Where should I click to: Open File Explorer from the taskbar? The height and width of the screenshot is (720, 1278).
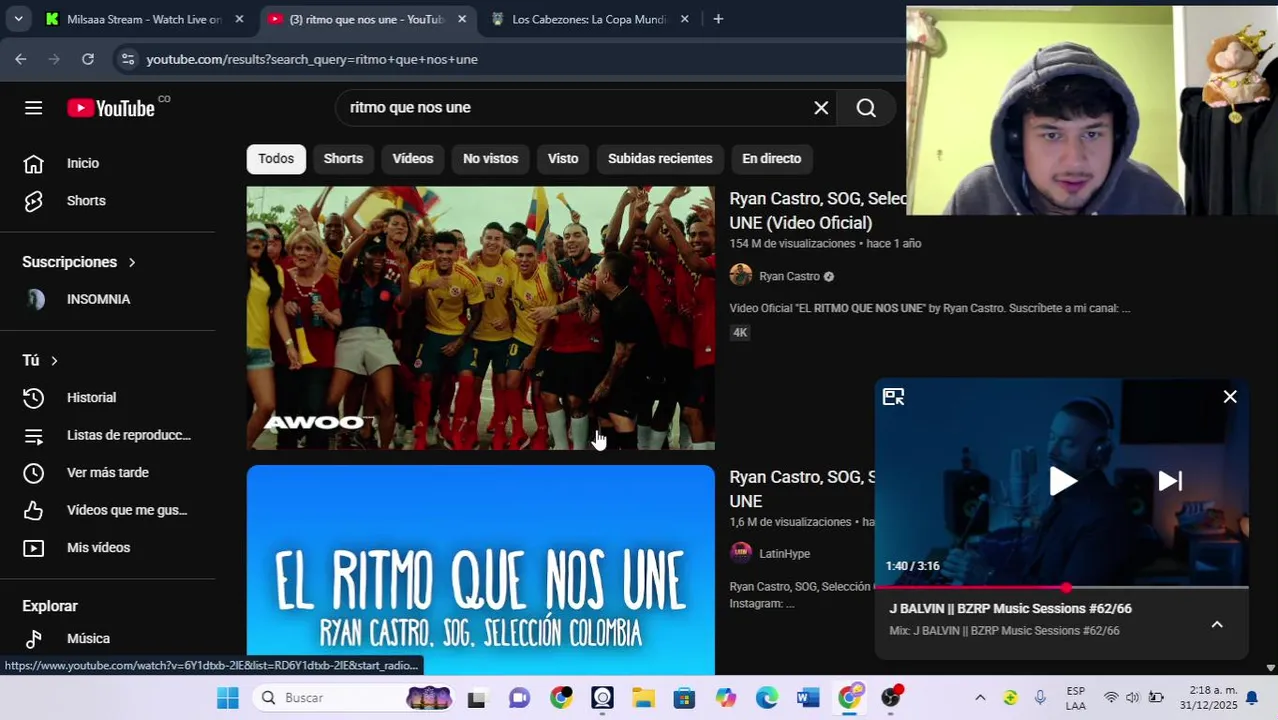click(642, 698)
